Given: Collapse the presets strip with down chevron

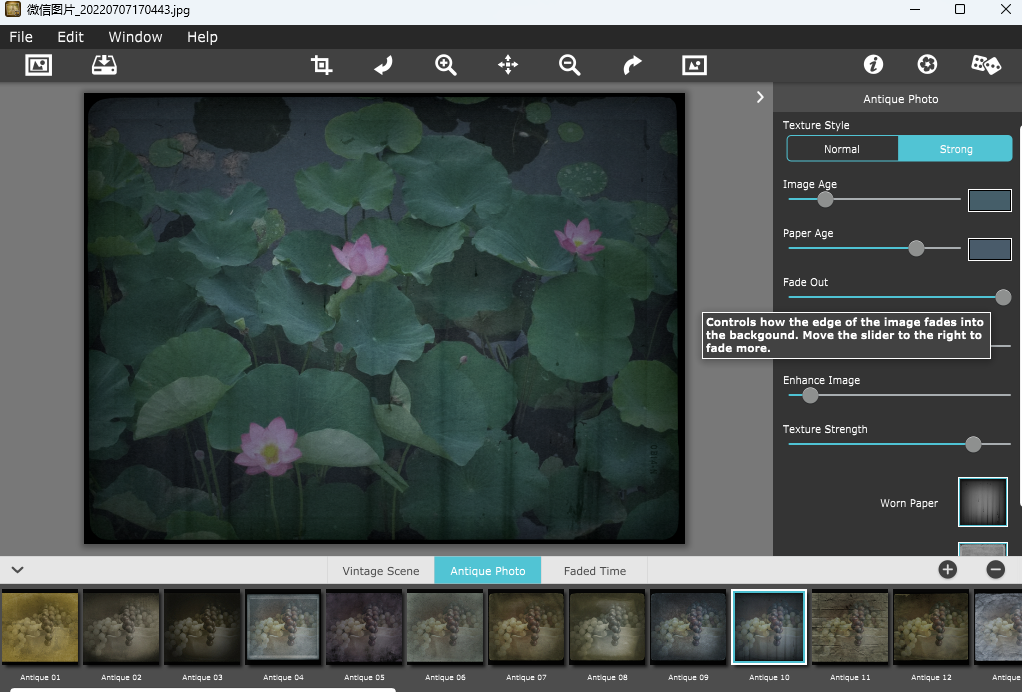Looking at the screenshot, I should (18, 569).
